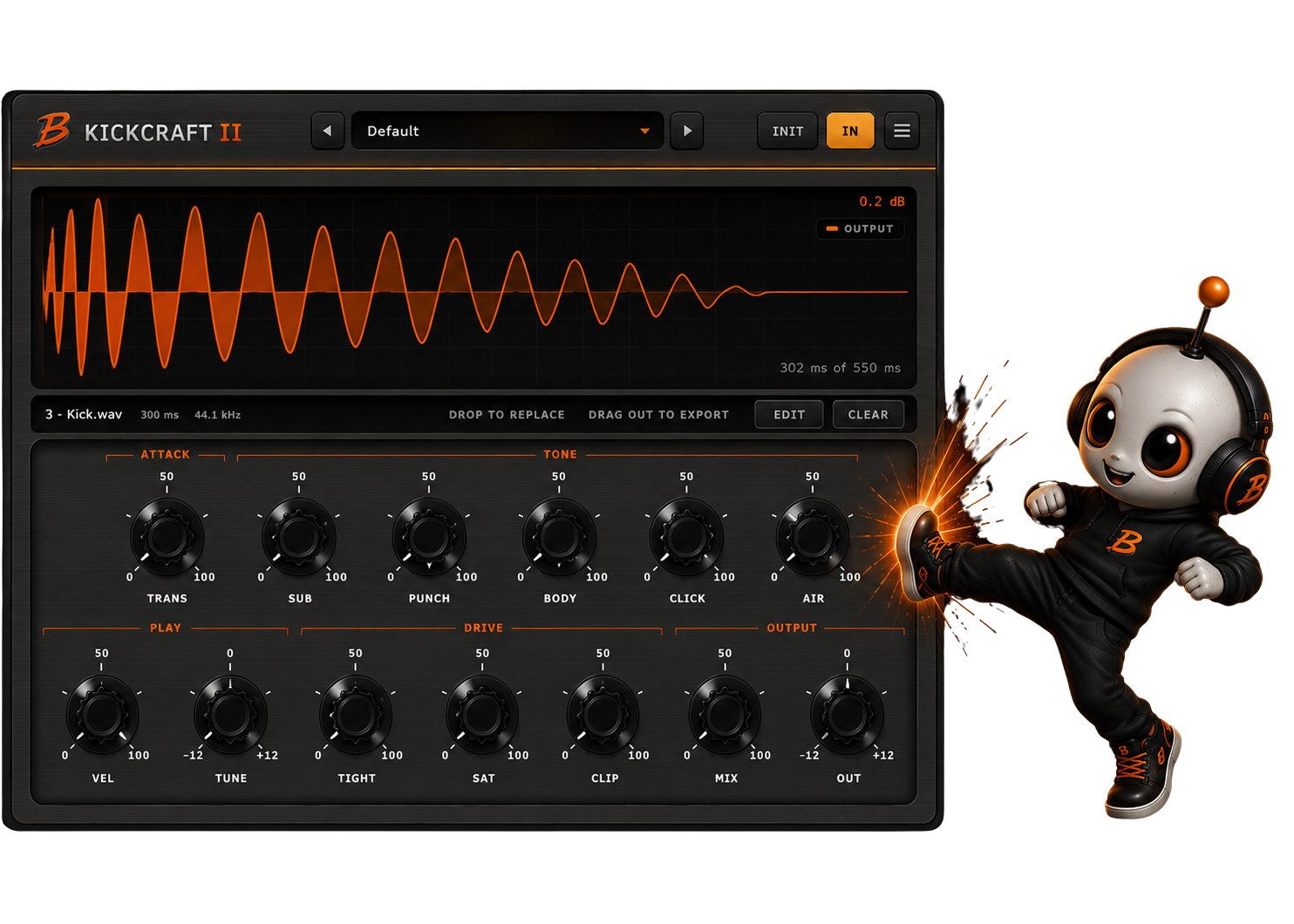Image resolution: width=1294 pixels, height=924 pixels.
Task: Click the EDIT button
Action: point(789,414)
